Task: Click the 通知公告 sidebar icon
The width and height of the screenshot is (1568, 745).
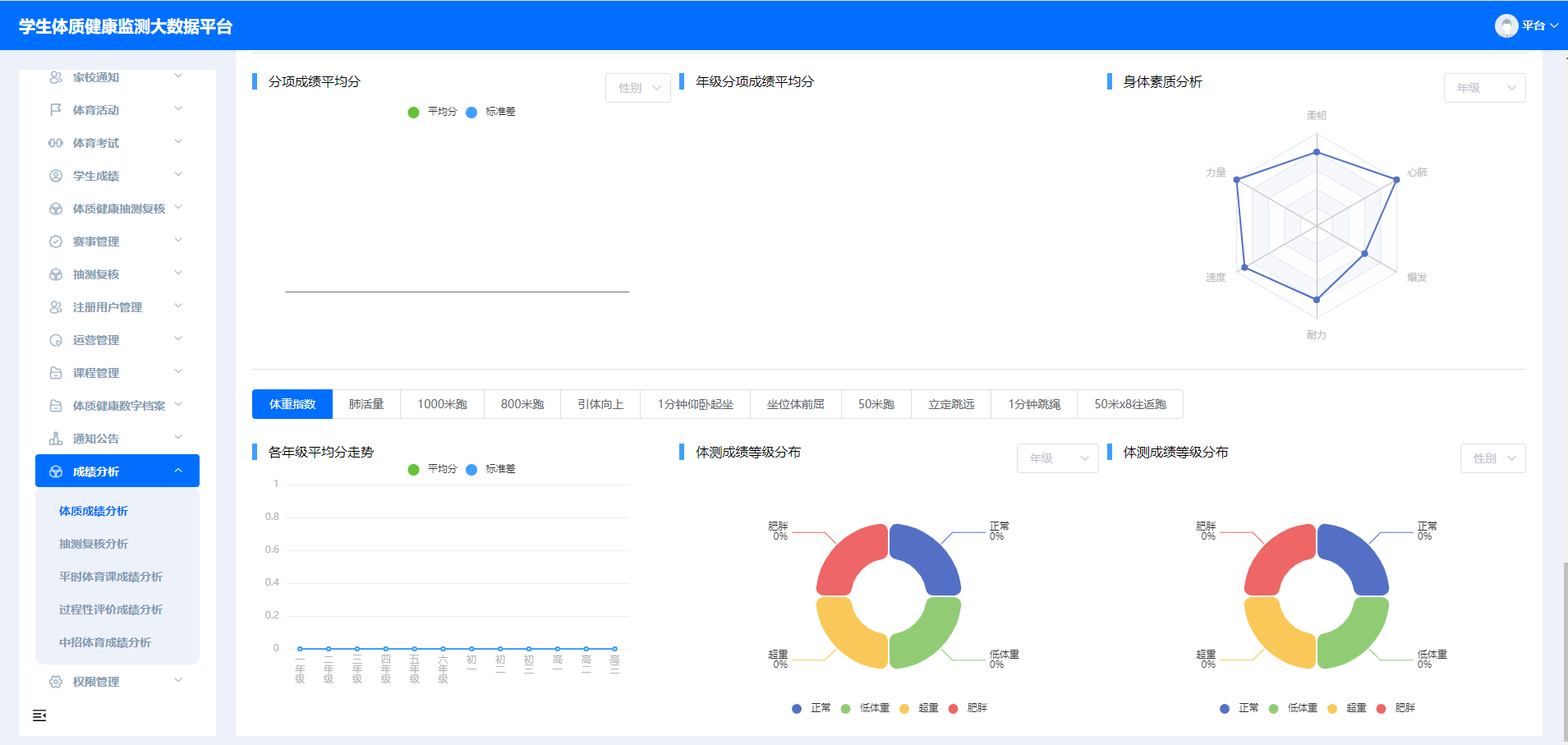Action: pos(56,439)
